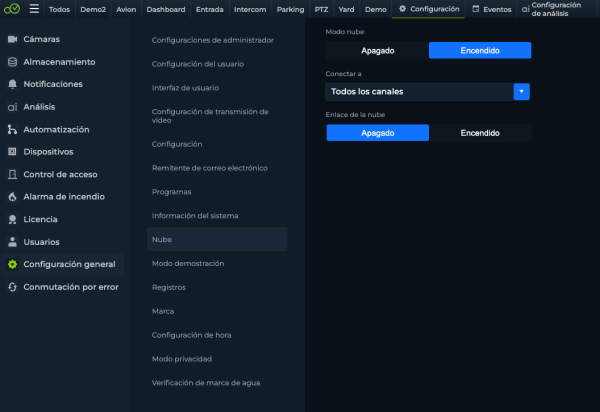Switch to the Dashboard tab
600x412 pixels.
(166, 9)
